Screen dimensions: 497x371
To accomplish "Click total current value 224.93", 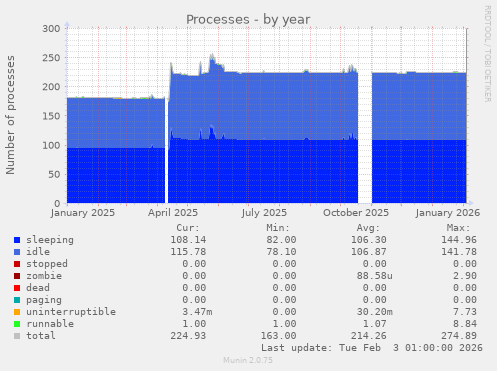I will coord(188,336).
